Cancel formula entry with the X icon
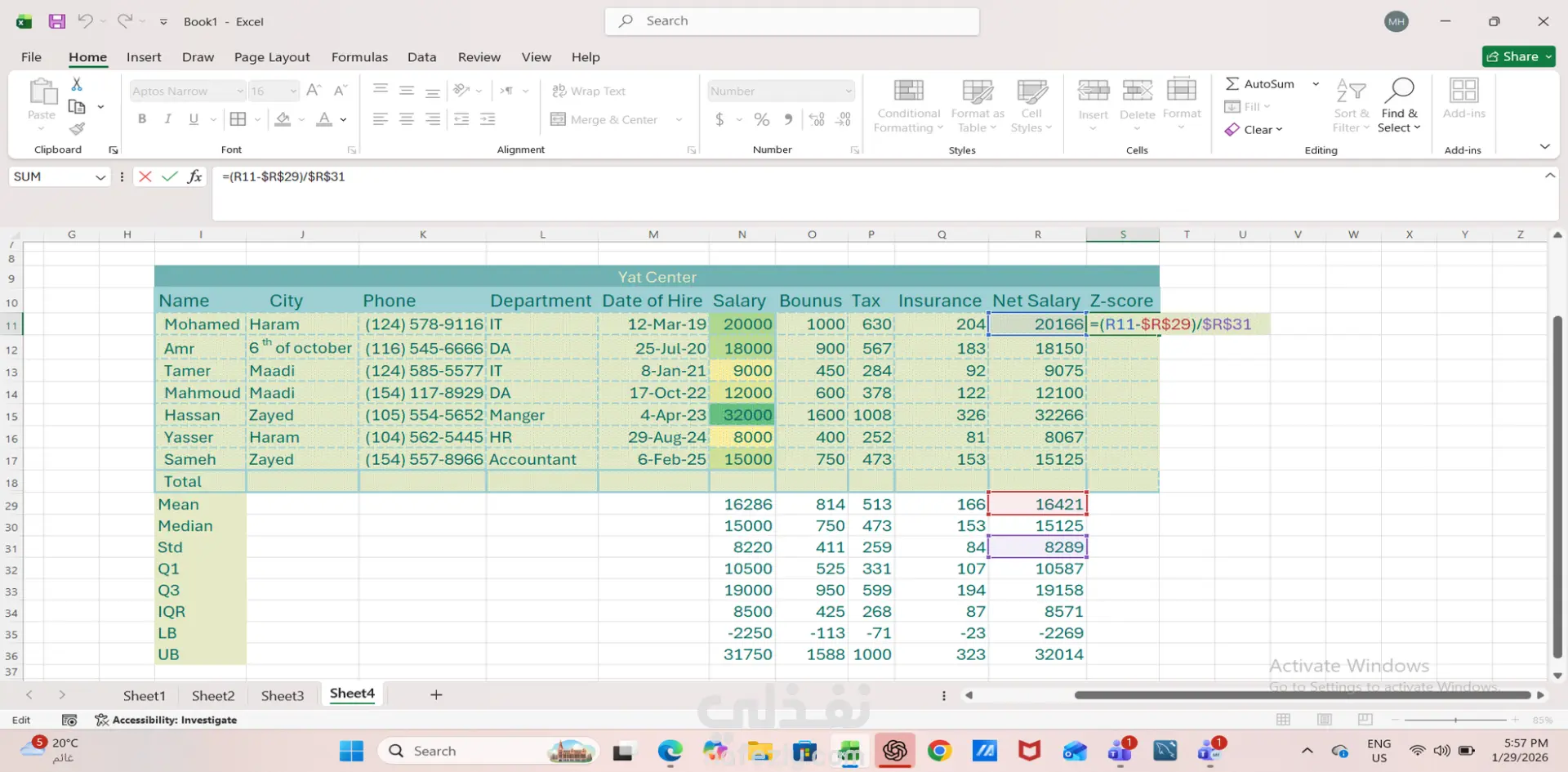The width and height of the screenshot is (1568, 772). 145,176
